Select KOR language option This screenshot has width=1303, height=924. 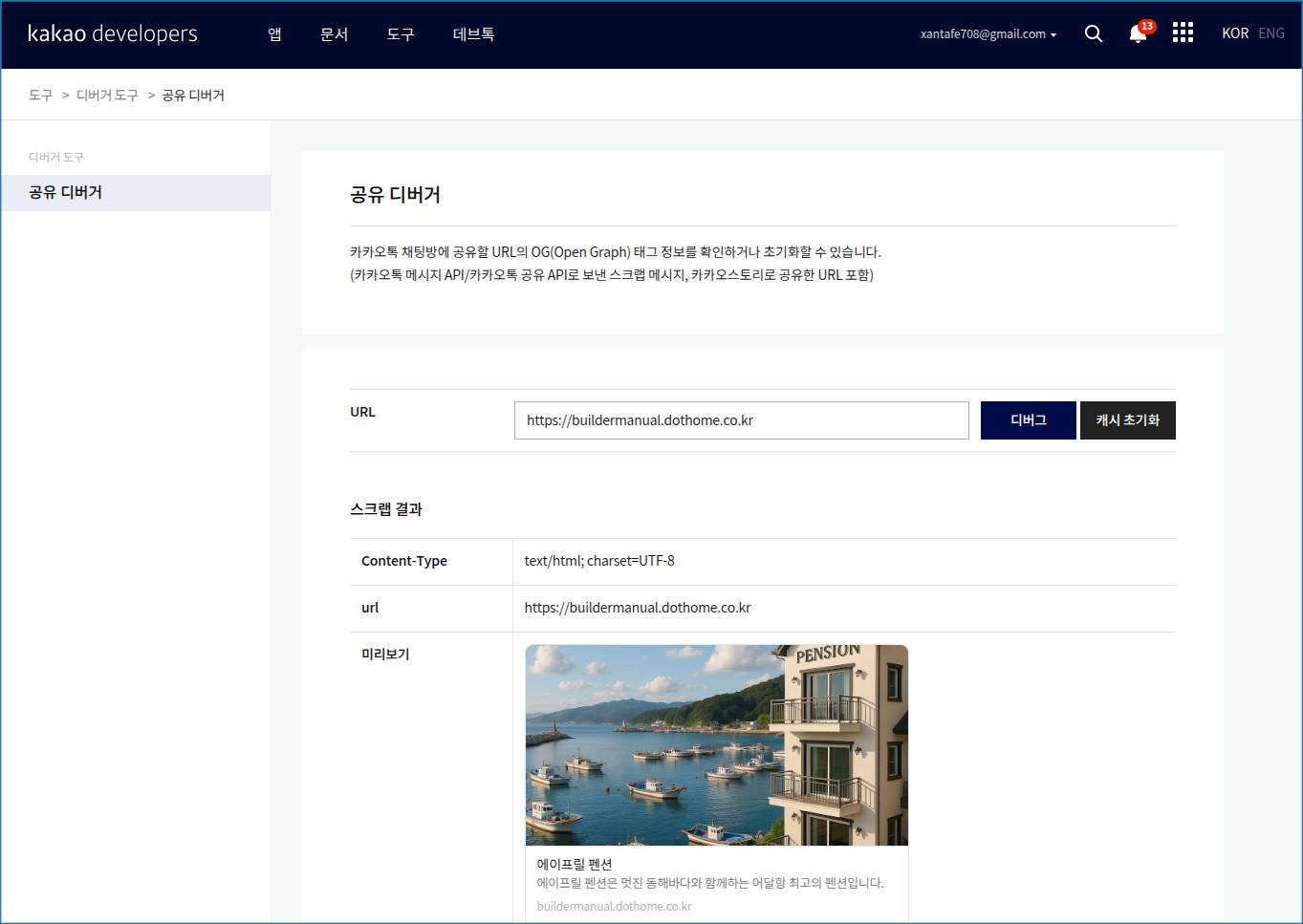pos(1234,33)
